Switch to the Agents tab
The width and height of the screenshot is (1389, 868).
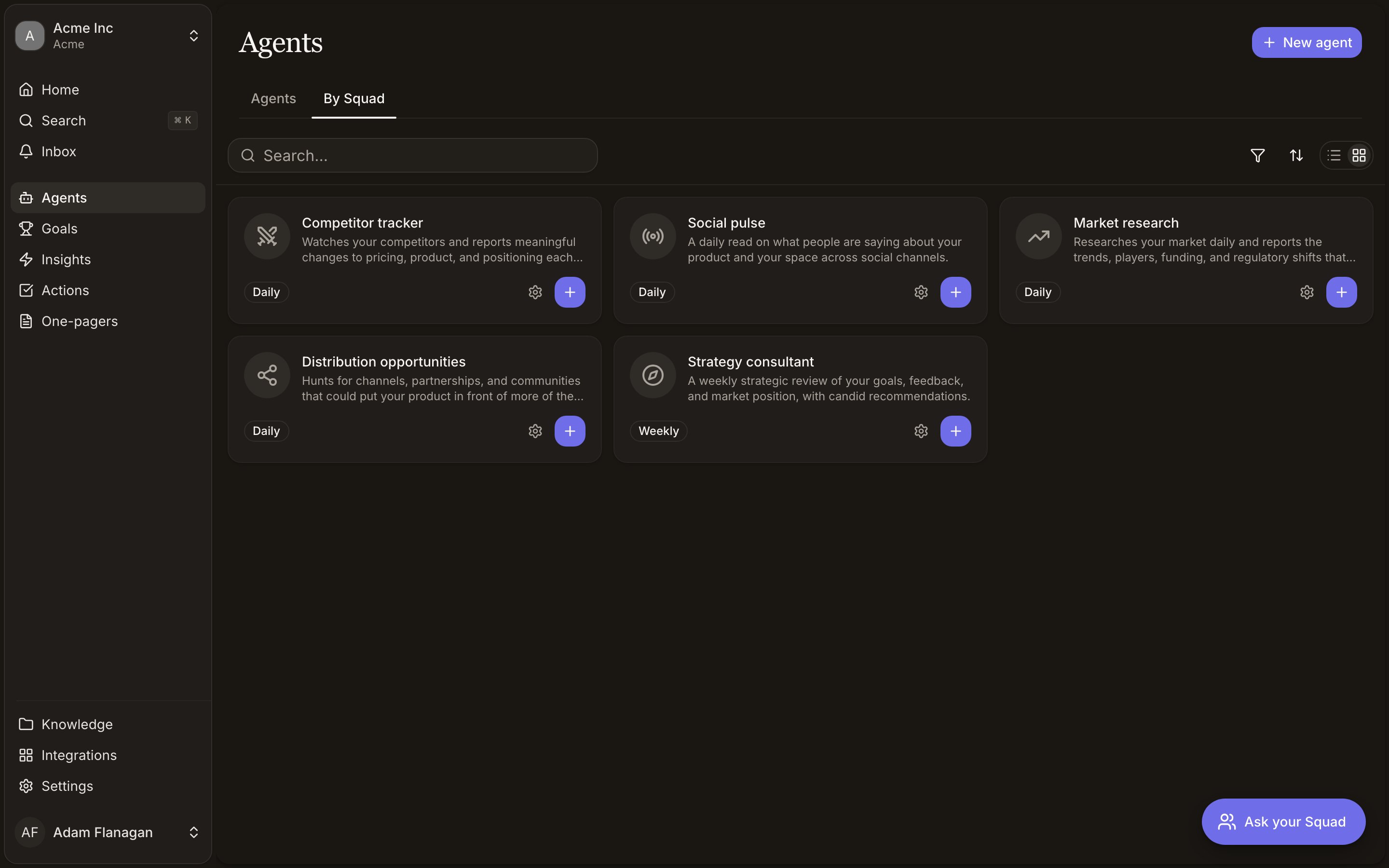pos(273,98)
